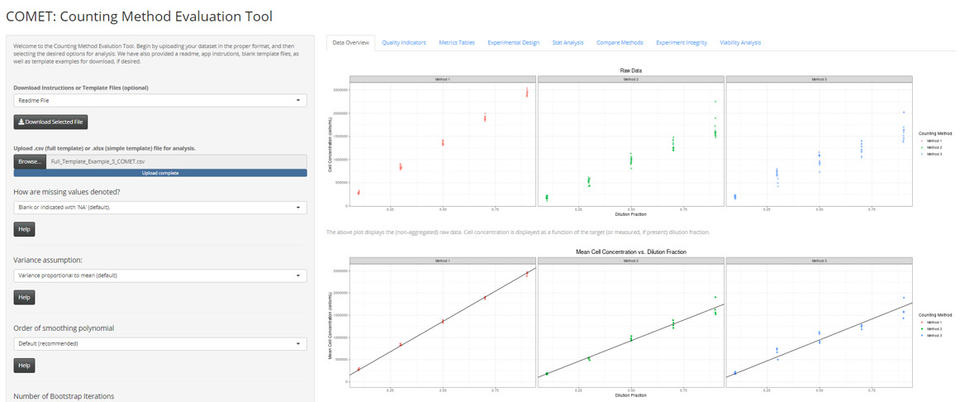Open the Viability Analysis tab
The image size is (960, 402).
(x=740, y=43)
